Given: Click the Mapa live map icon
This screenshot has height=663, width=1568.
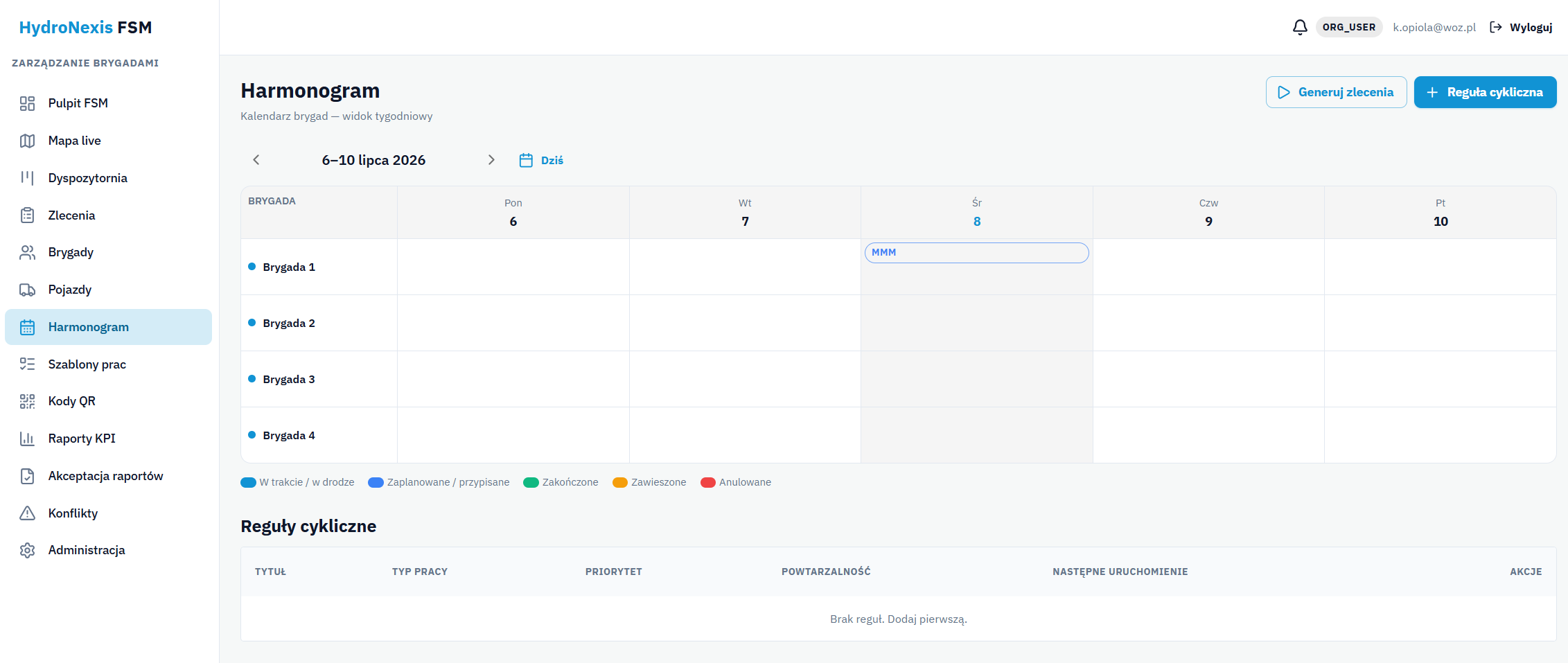Looking at the screenshot, I should click(x=27, y=141).
